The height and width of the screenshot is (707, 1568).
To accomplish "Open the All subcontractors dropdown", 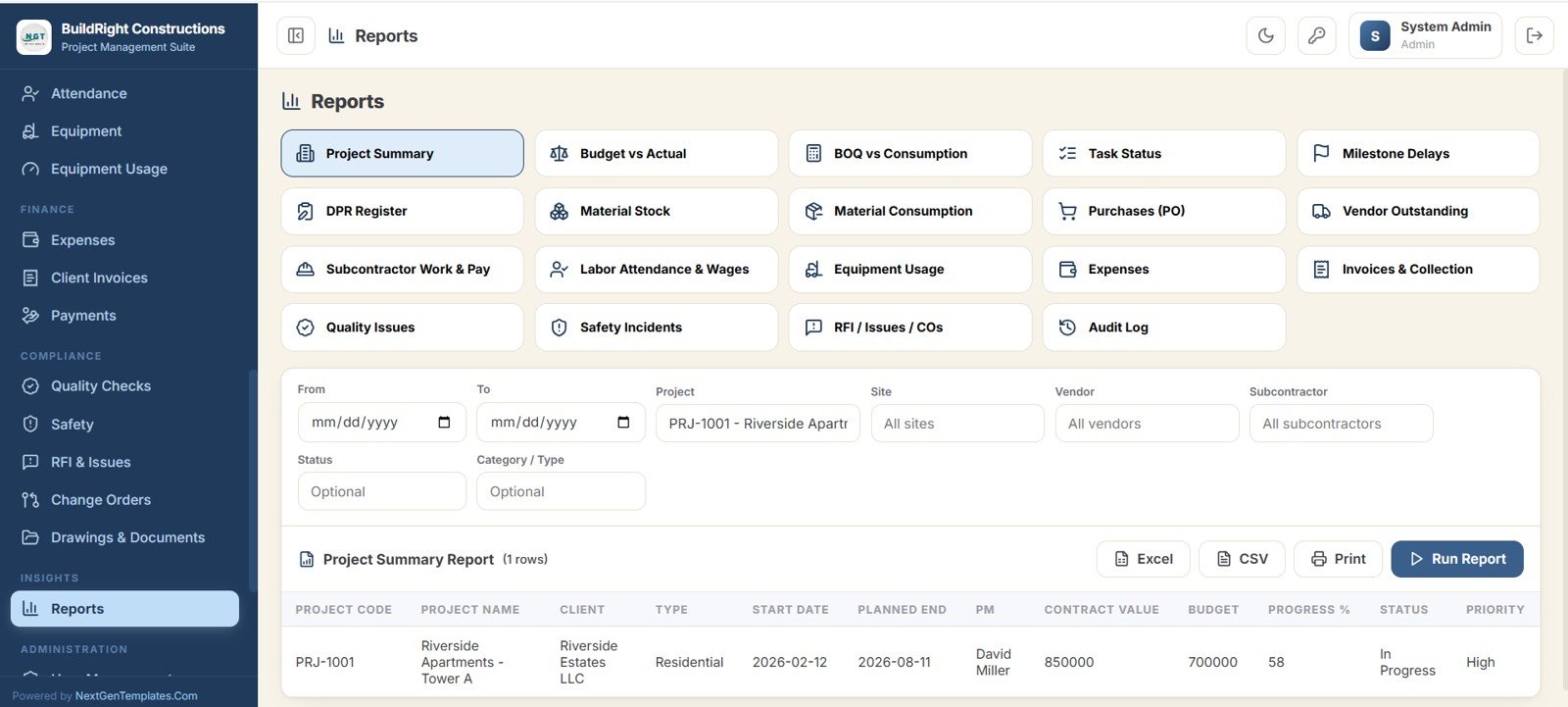I will [x=1341, y=424].
